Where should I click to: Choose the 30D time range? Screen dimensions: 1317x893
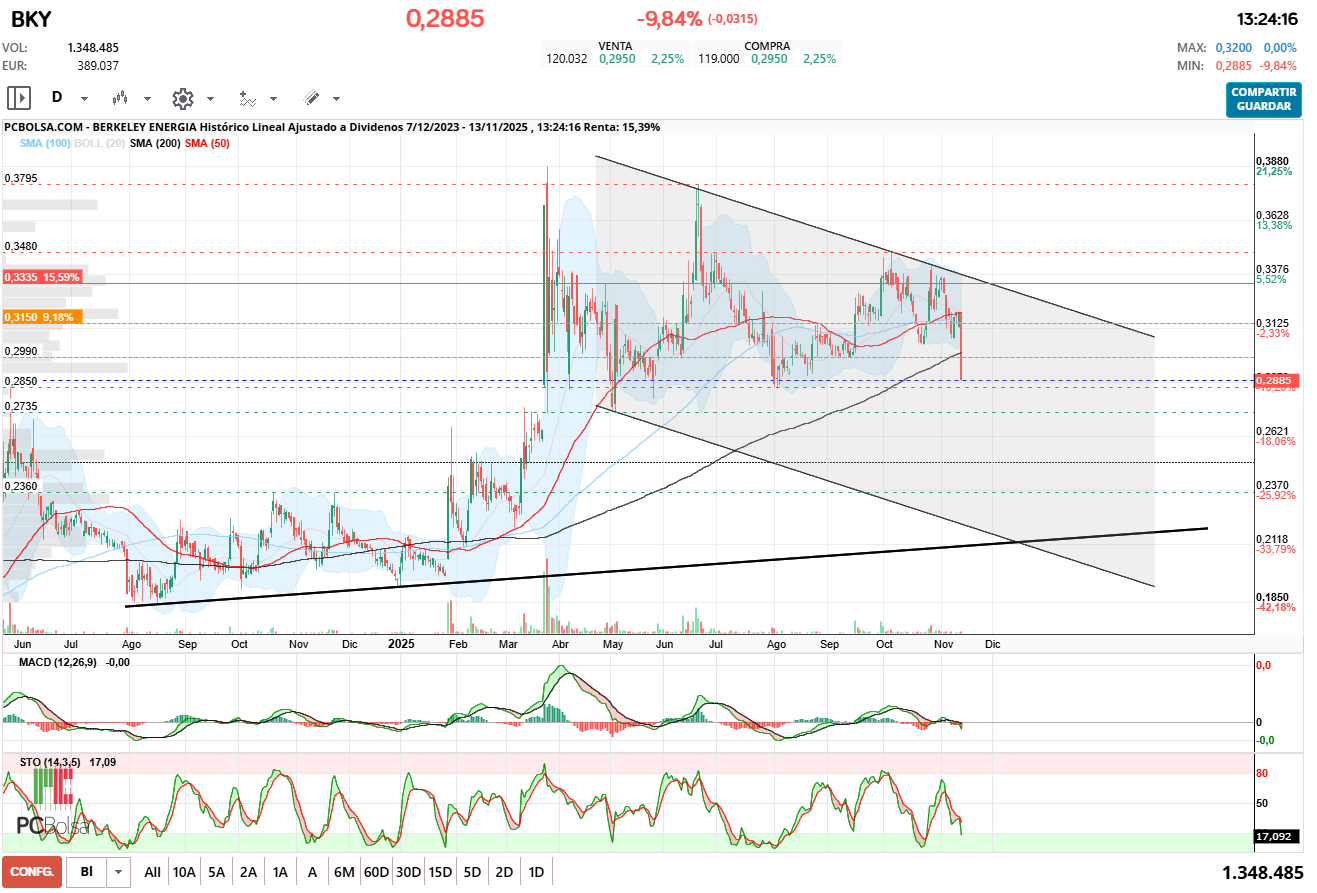(408, 872)
